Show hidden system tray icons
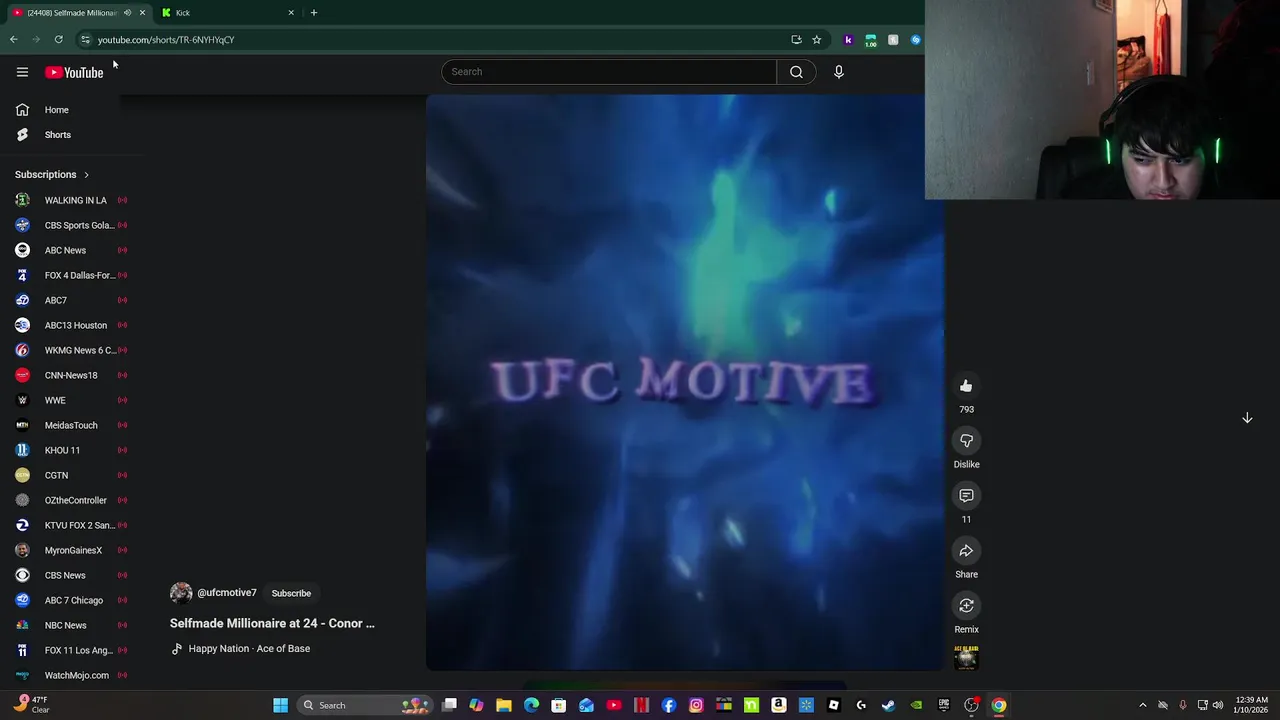The image size is (1280, 720). tap(1143, 705)
